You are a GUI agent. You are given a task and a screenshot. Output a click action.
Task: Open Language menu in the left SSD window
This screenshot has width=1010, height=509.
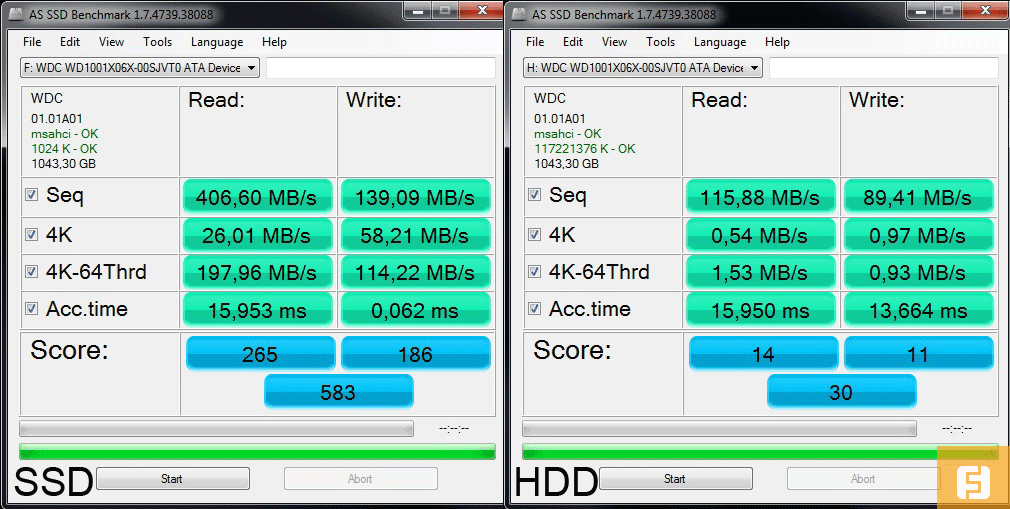(x=217, y=42)
